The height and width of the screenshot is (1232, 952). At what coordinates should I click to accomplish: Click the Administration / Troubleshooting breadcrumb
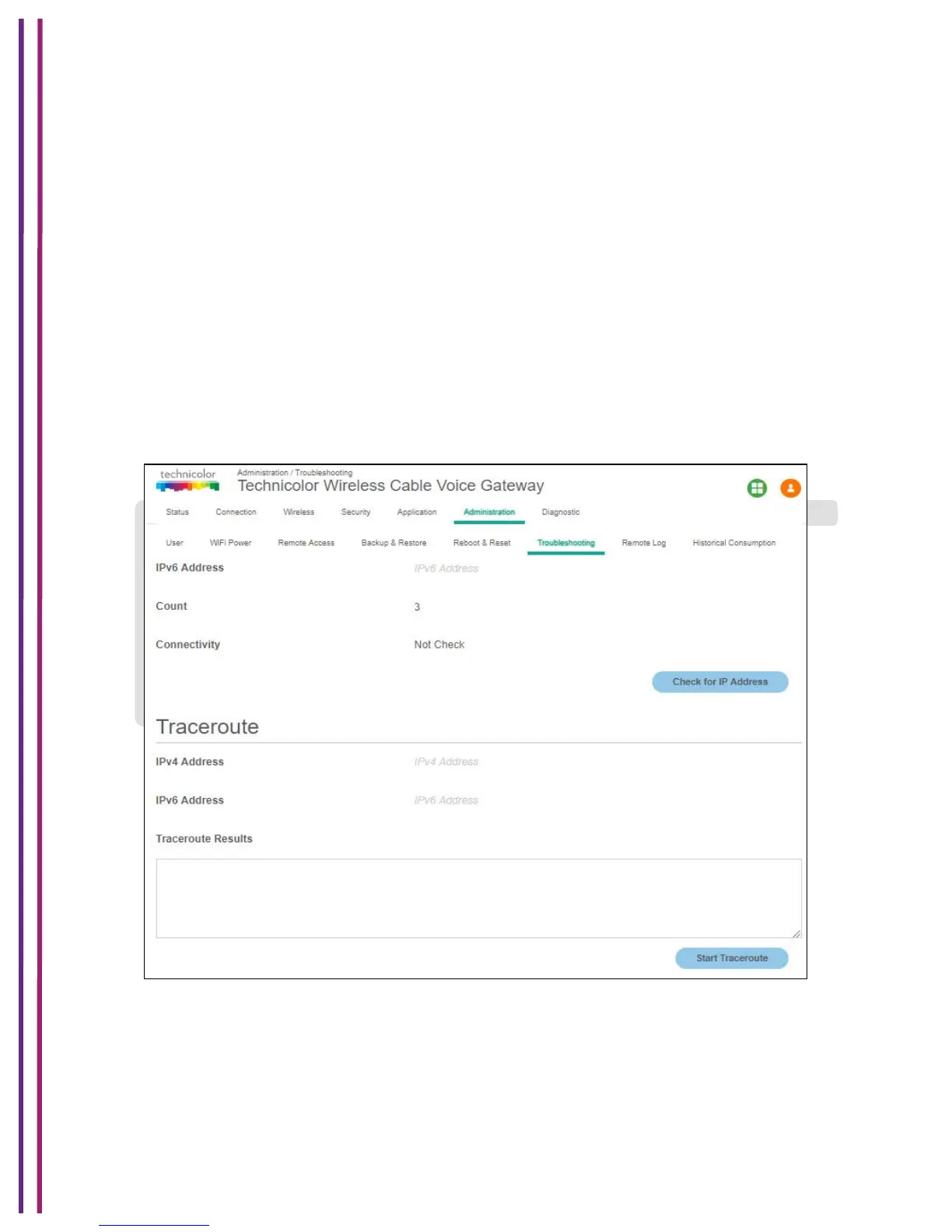point(295,473)
